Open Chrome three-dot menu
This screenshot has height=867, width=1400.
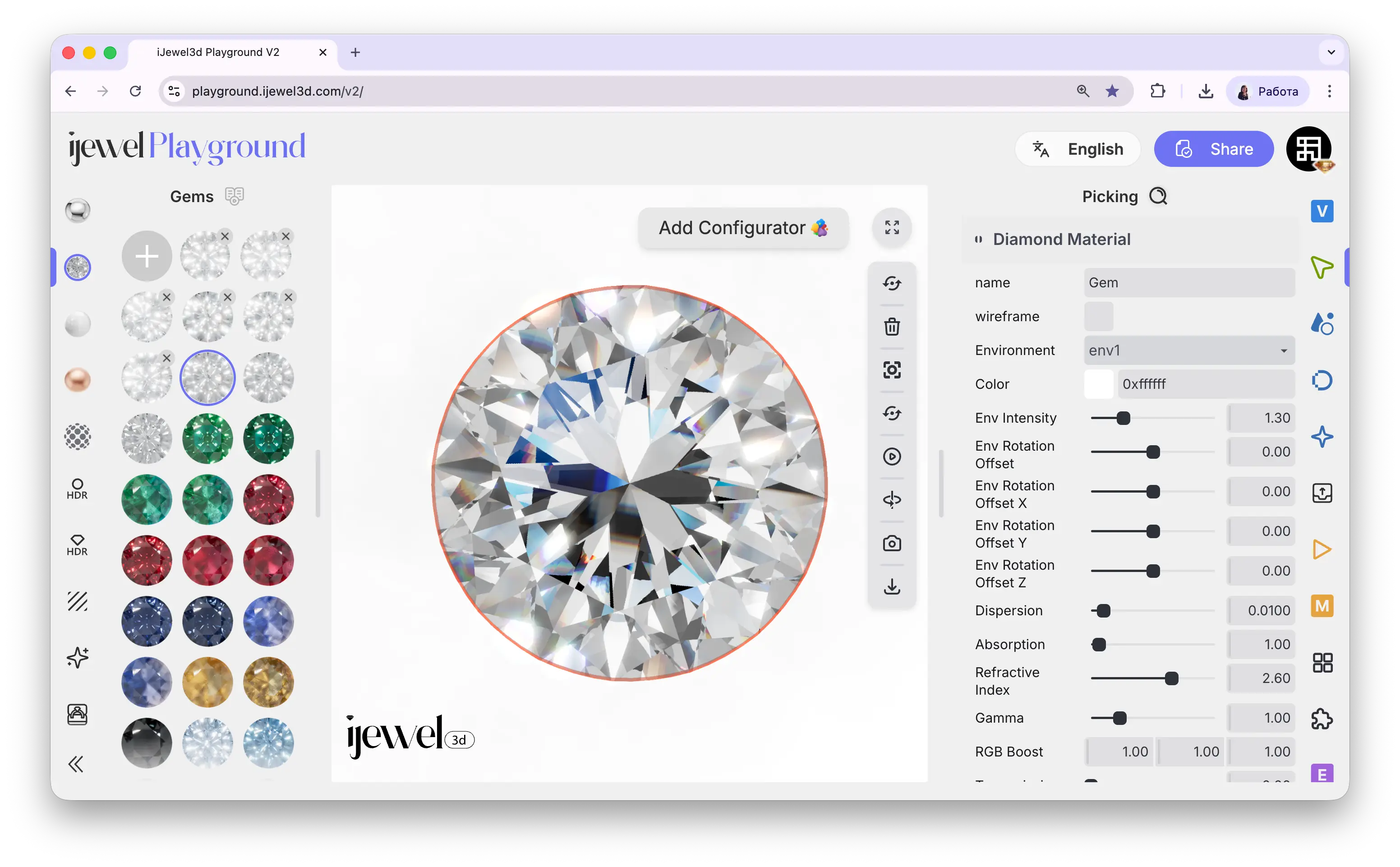tap(1329, 91)
